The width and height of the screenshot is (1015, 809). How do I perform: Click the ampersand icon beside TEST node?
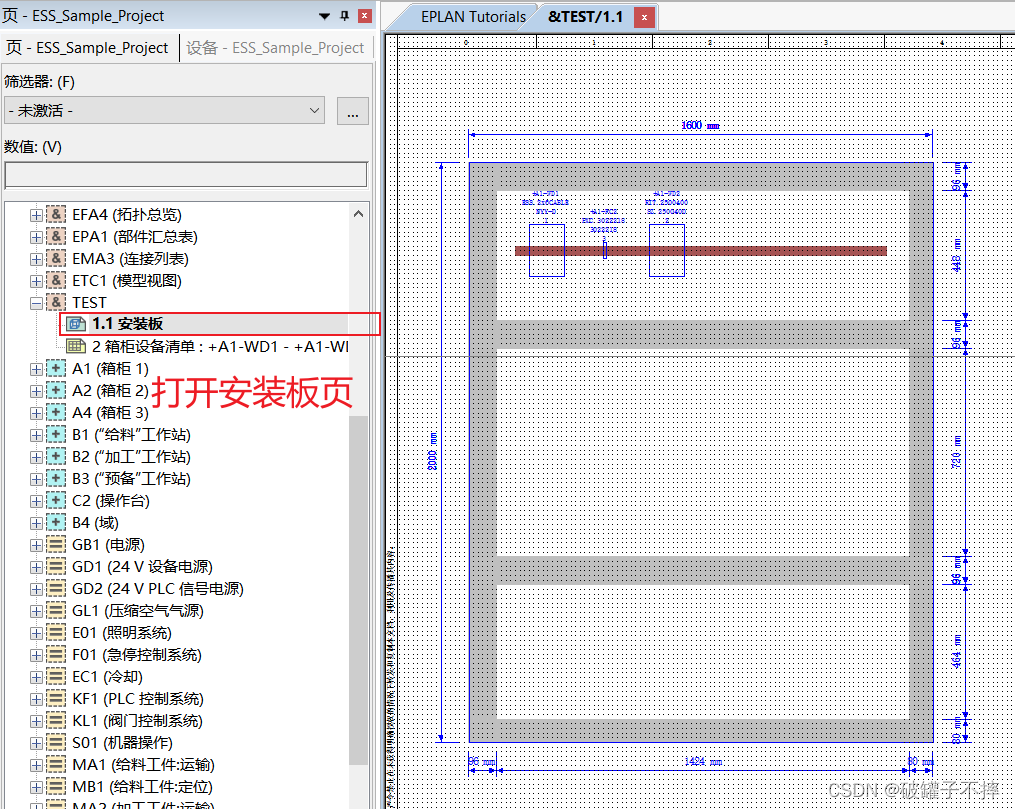click(x=57, y=302)
